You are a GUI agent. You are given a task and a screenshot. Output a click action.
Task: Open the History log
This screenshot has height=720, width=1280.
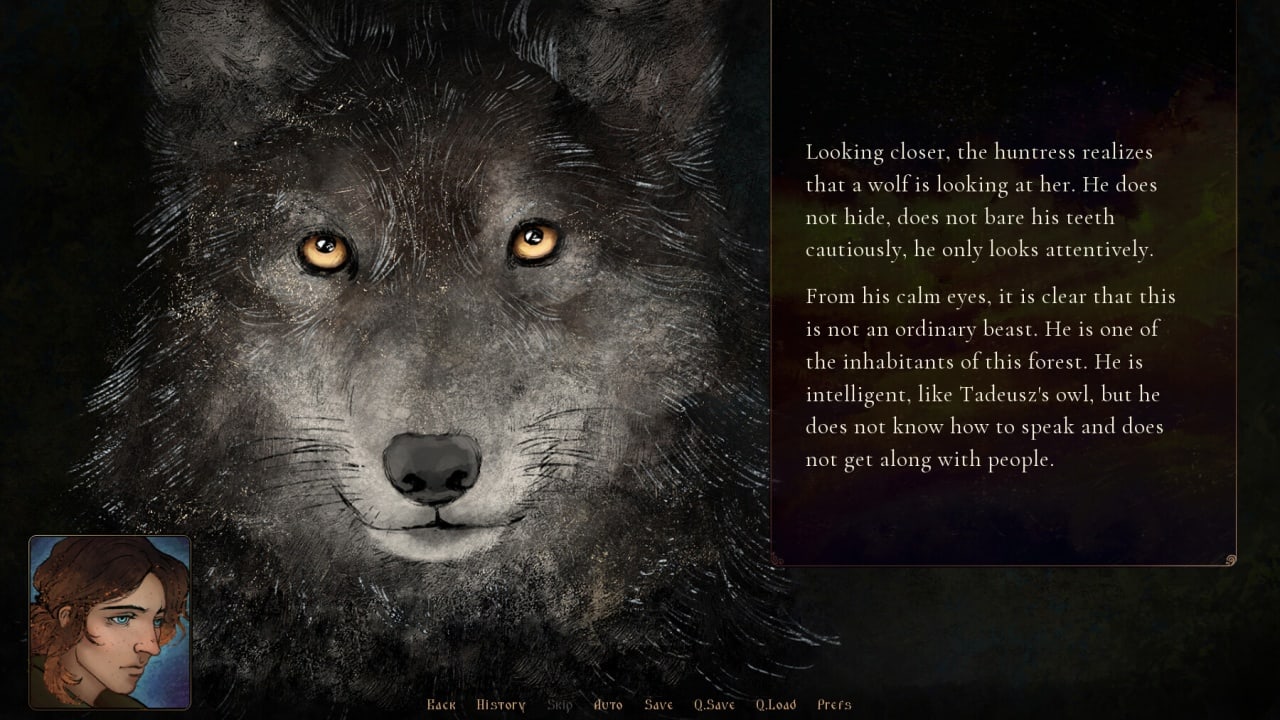(501, 705)
